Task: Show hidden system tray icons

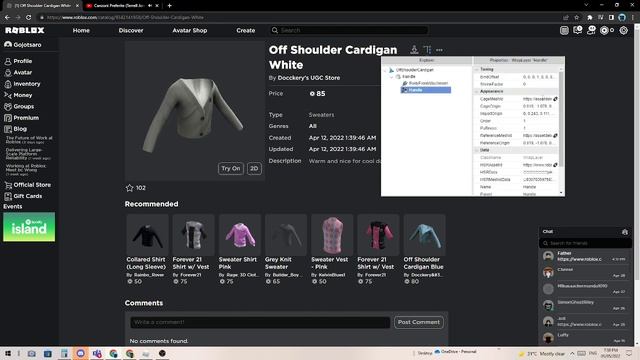Action: pyautogui.click(x=572, y=353)
